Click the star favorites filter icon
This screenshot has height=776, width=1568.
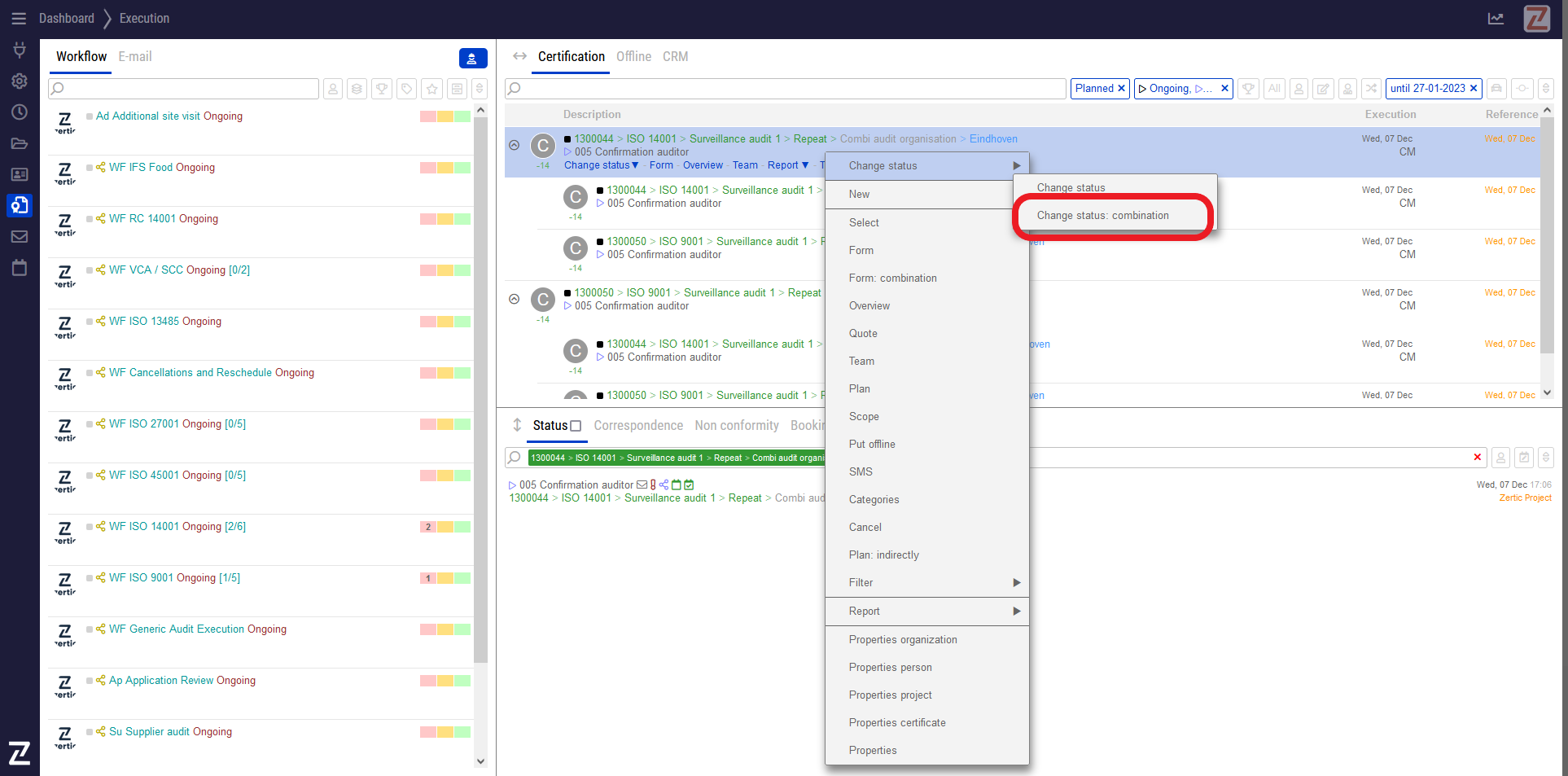(432, 89)
